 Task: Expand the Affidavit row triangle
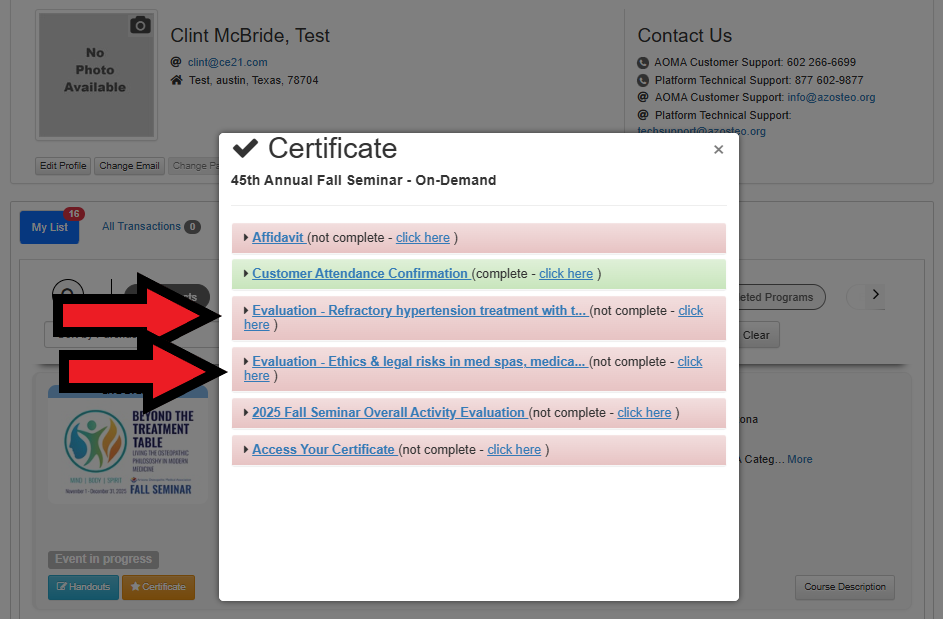[246, 238]
